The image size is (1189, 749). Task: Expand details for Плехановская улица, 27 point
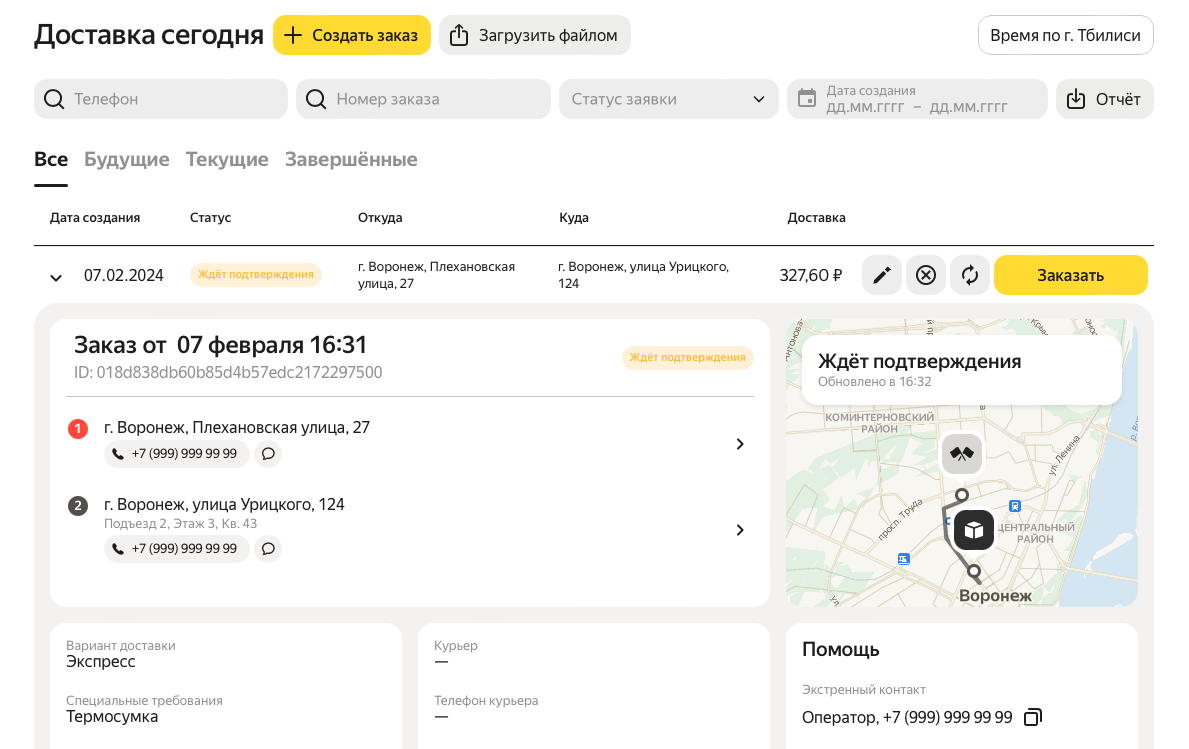pyautogui.click(x=740, y=444)
